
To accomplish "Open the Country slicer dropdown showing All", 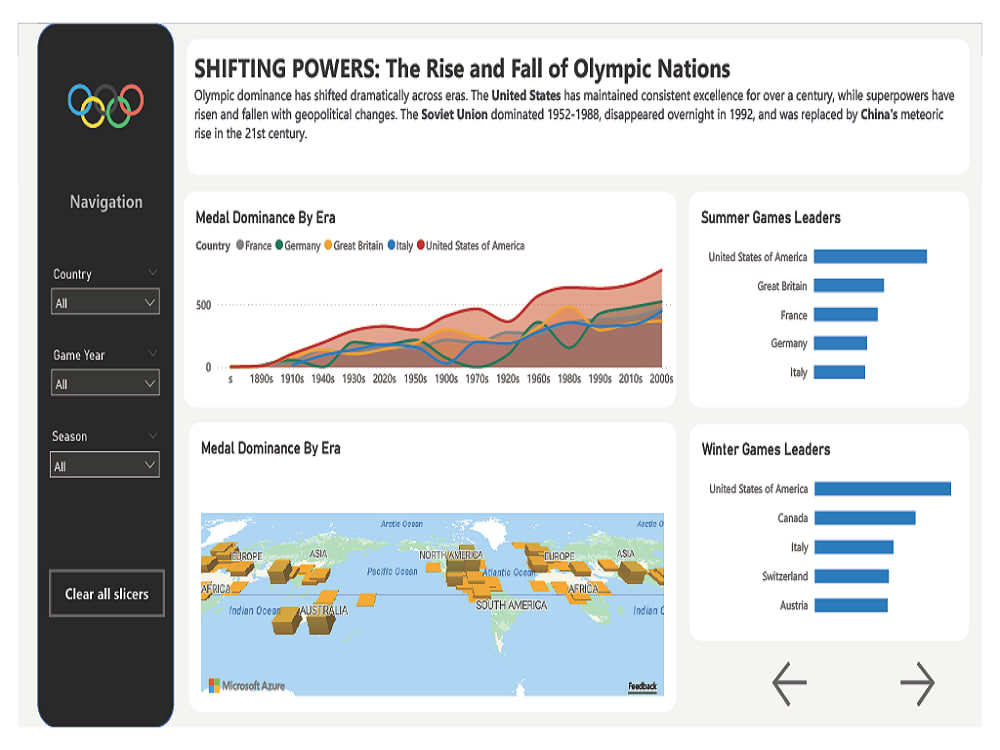I will click(x=105, y=302).
